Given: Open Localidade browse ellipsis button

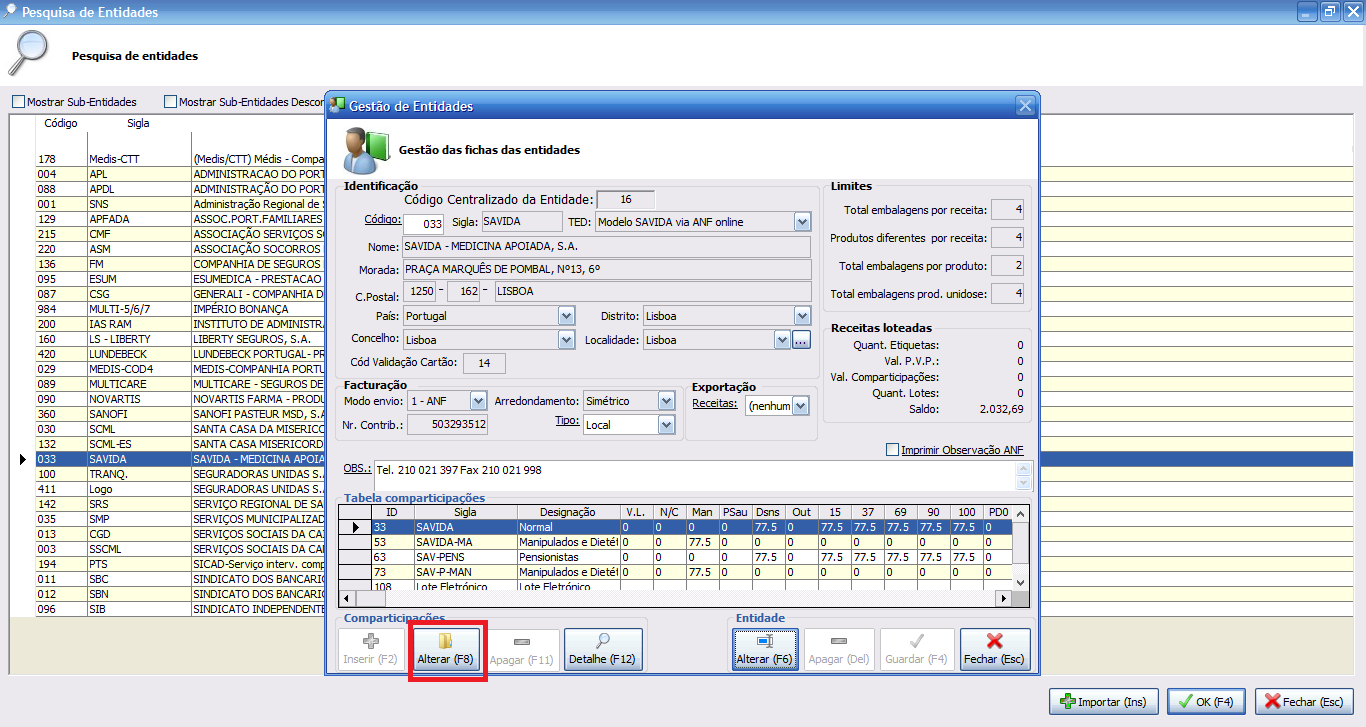Looking at the screenshot, I should [x=801, y=340].
